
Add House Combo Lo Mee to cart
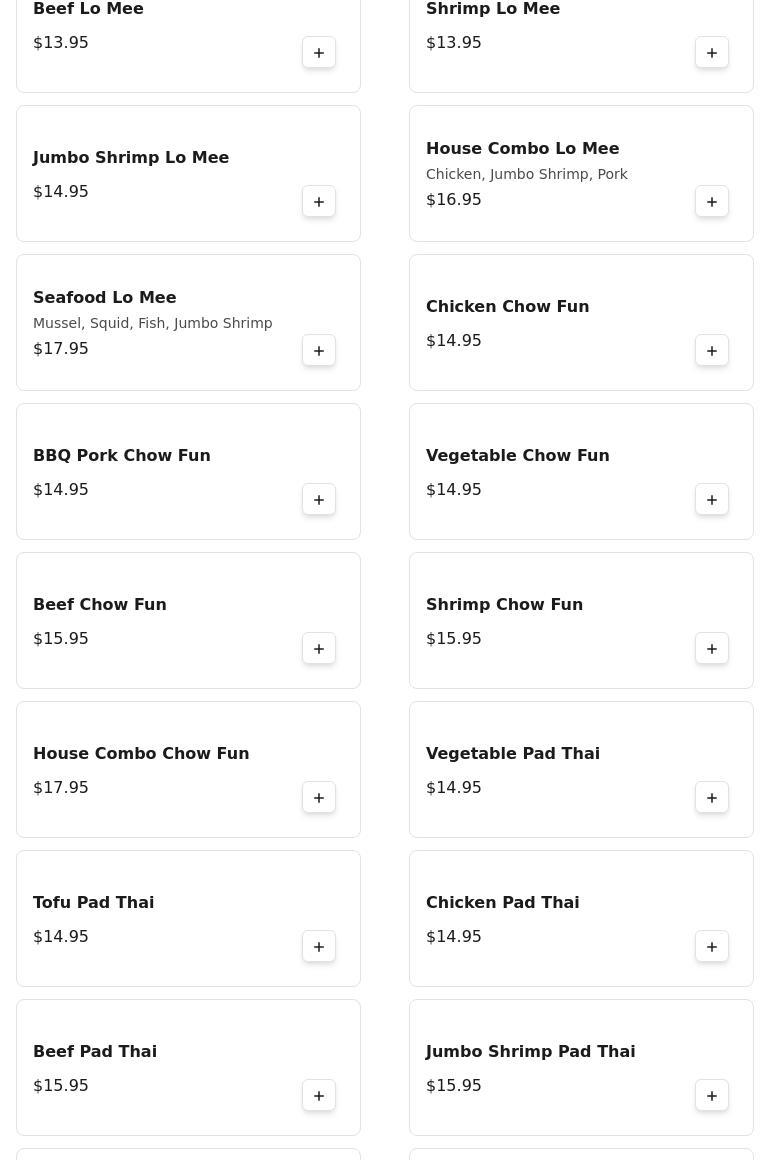coord(712,202)
